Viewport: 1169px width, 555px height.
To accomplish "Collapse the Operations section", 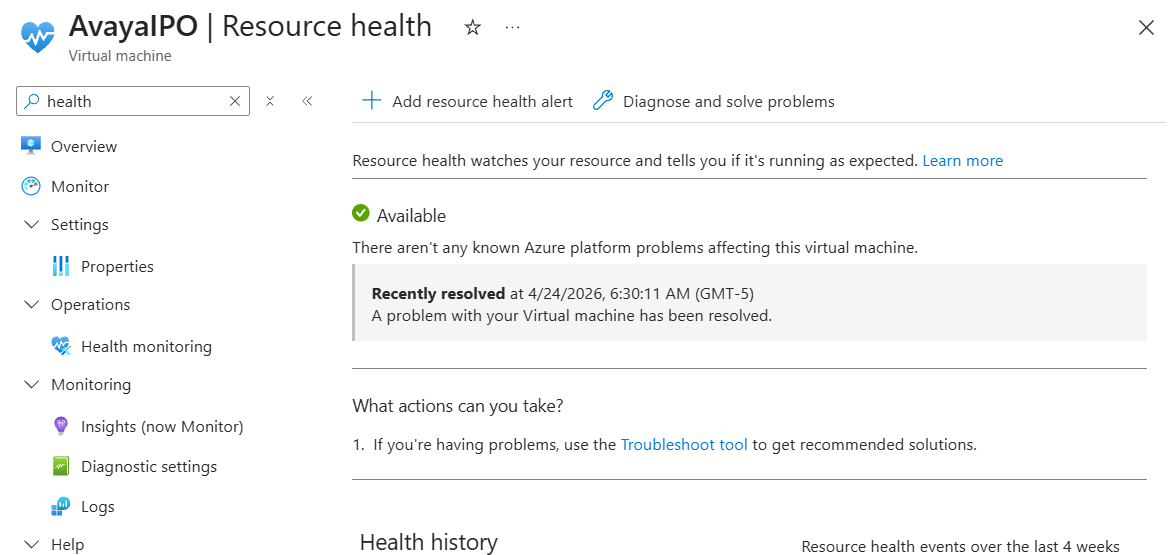I will [x=31, y=304].
